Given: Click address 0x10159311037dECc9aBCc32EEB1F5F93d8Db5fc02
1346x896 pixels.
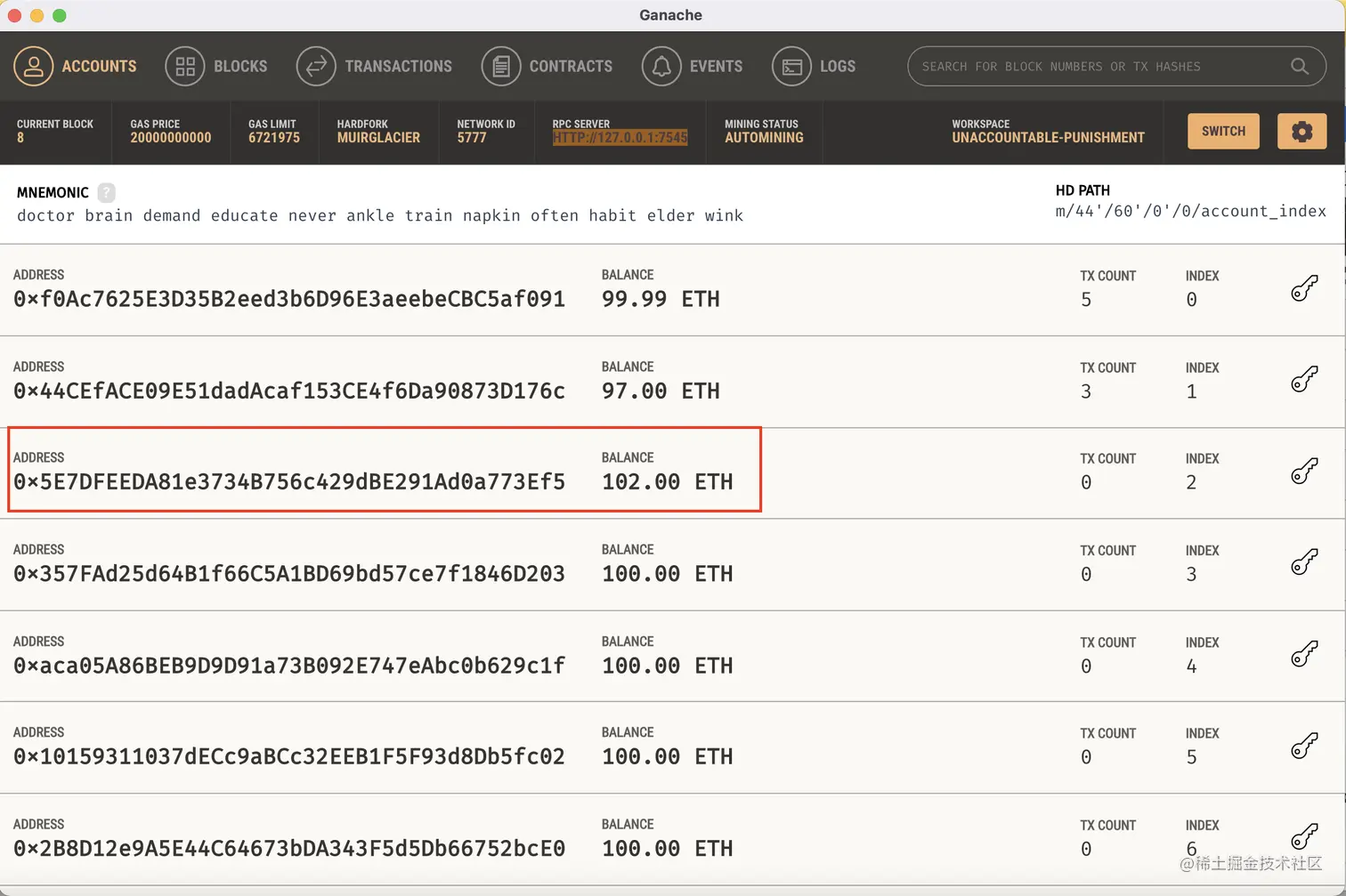Looking at the screenshot, I should coord(289,756).
